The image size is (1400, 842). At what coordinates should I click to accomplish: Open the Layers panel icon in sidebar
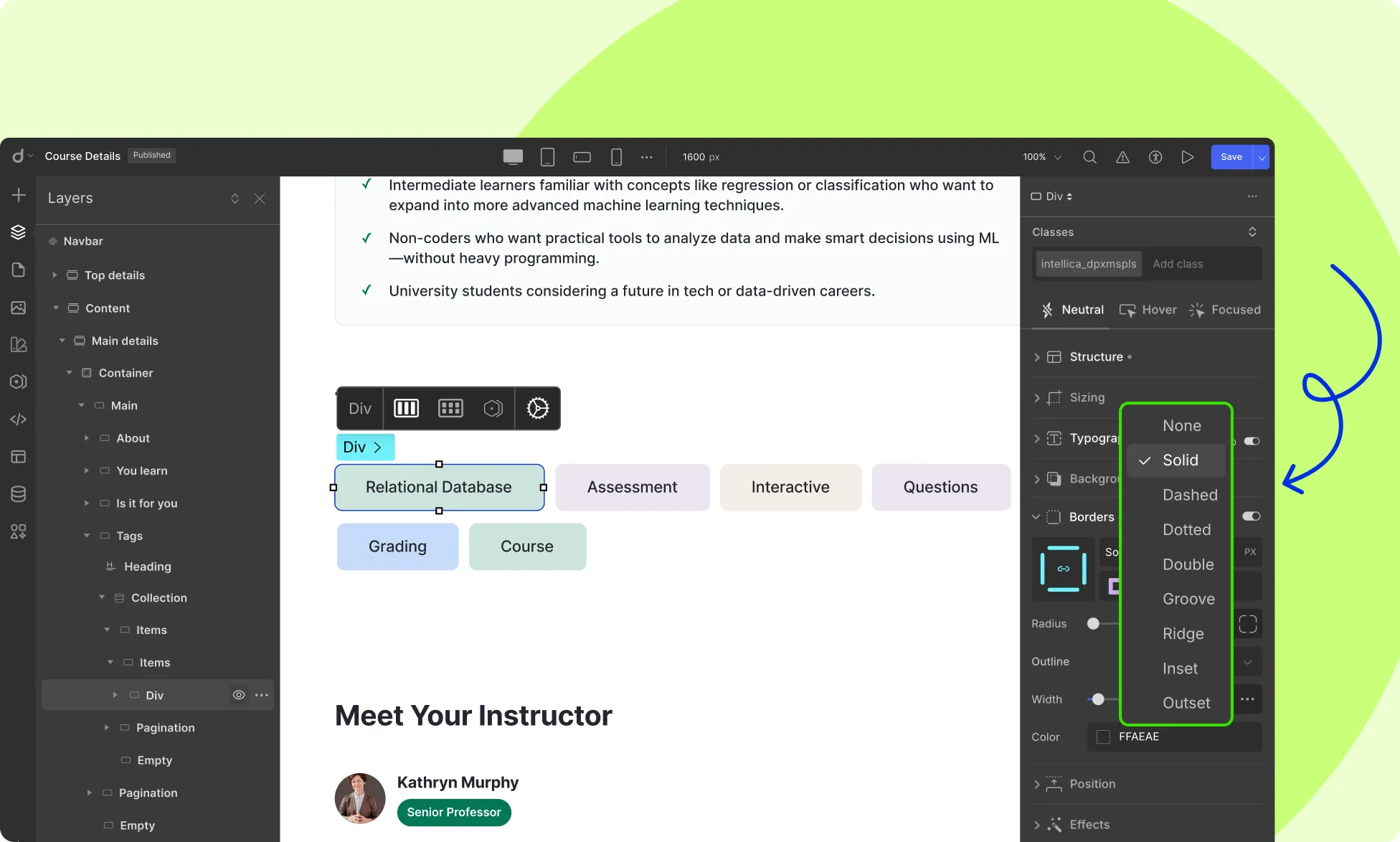[19, 232]
